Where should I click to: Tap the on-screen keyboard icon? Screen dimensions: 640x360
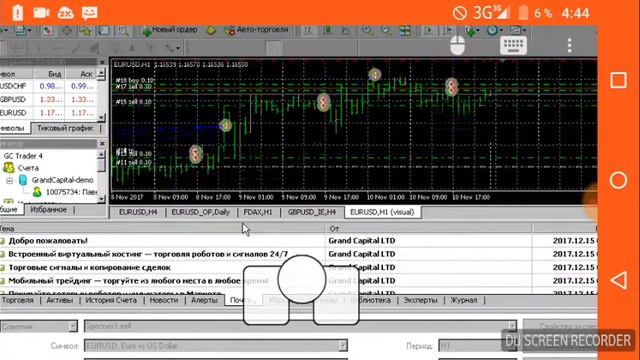click(513, 45)
